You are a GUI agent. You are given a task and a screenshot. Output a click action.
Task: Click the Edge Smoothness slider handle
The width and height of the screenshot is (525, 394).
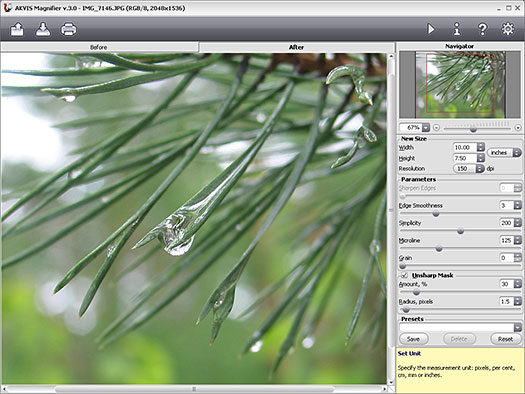coord(436,214)
